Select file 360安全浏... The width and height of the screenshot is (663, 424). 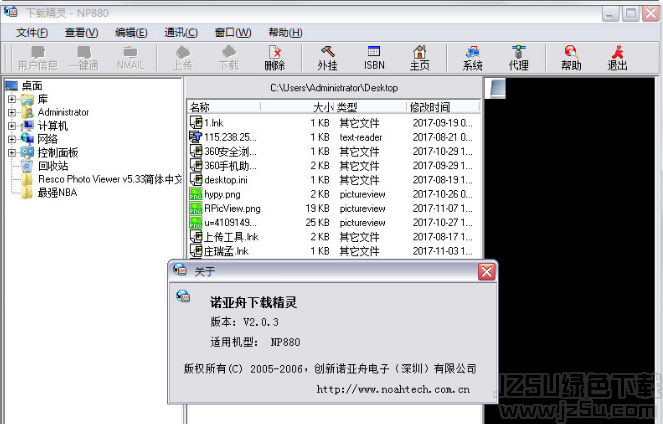tap(230, 151)
